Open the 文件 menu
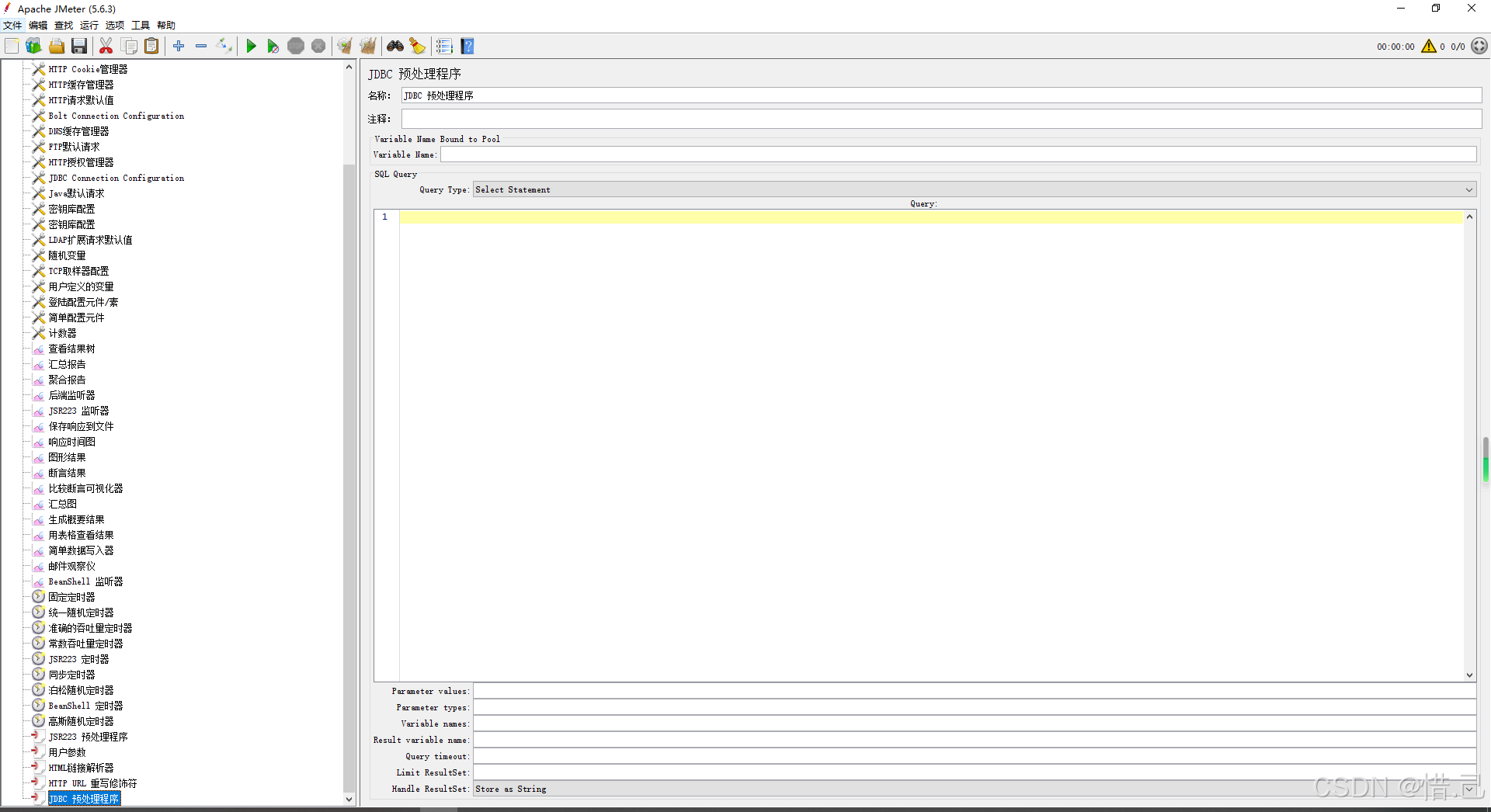Screen dimensions: 1491x812 pos(12,26)
